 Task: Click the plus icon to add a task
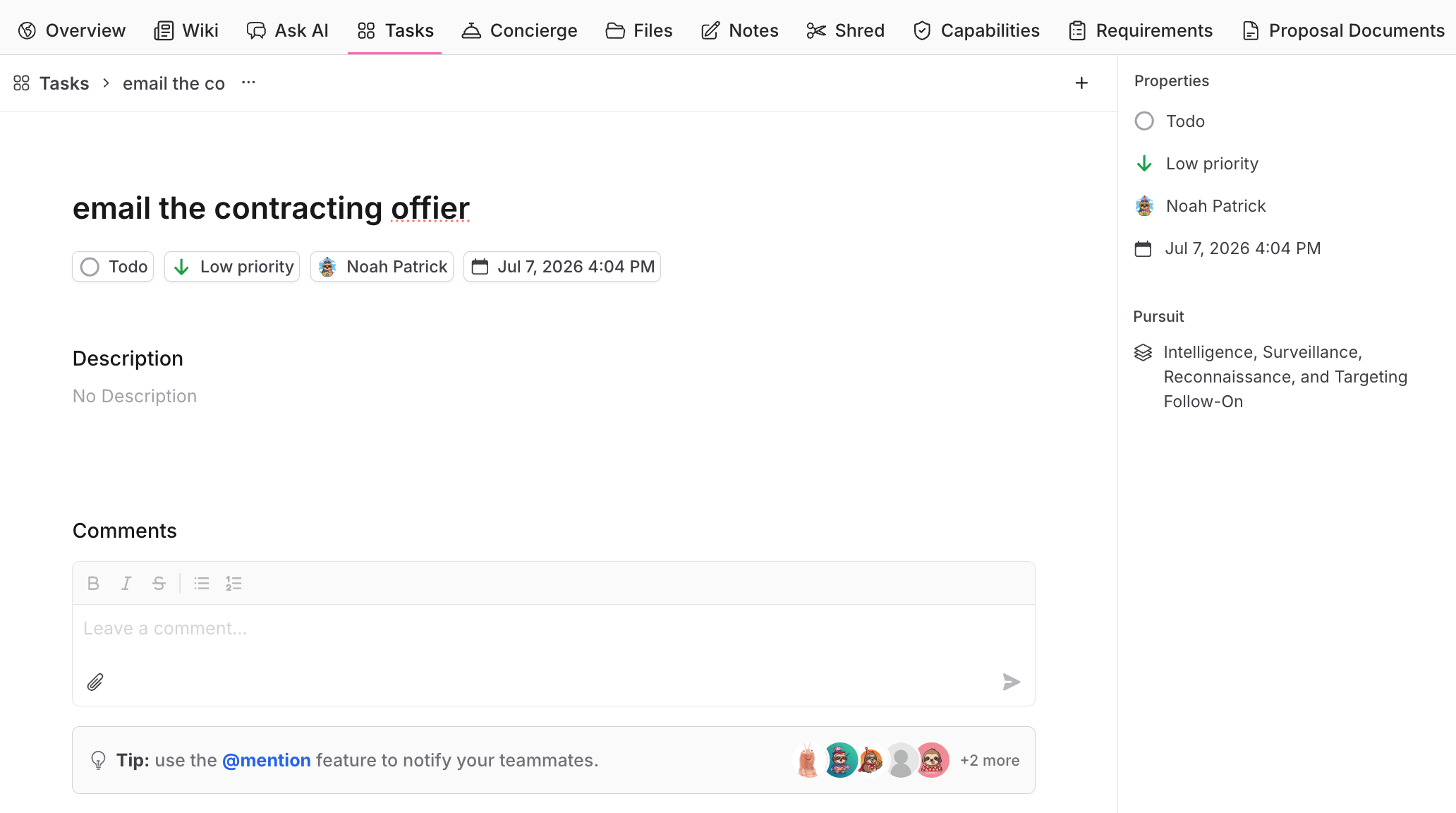coord(1081,83)
